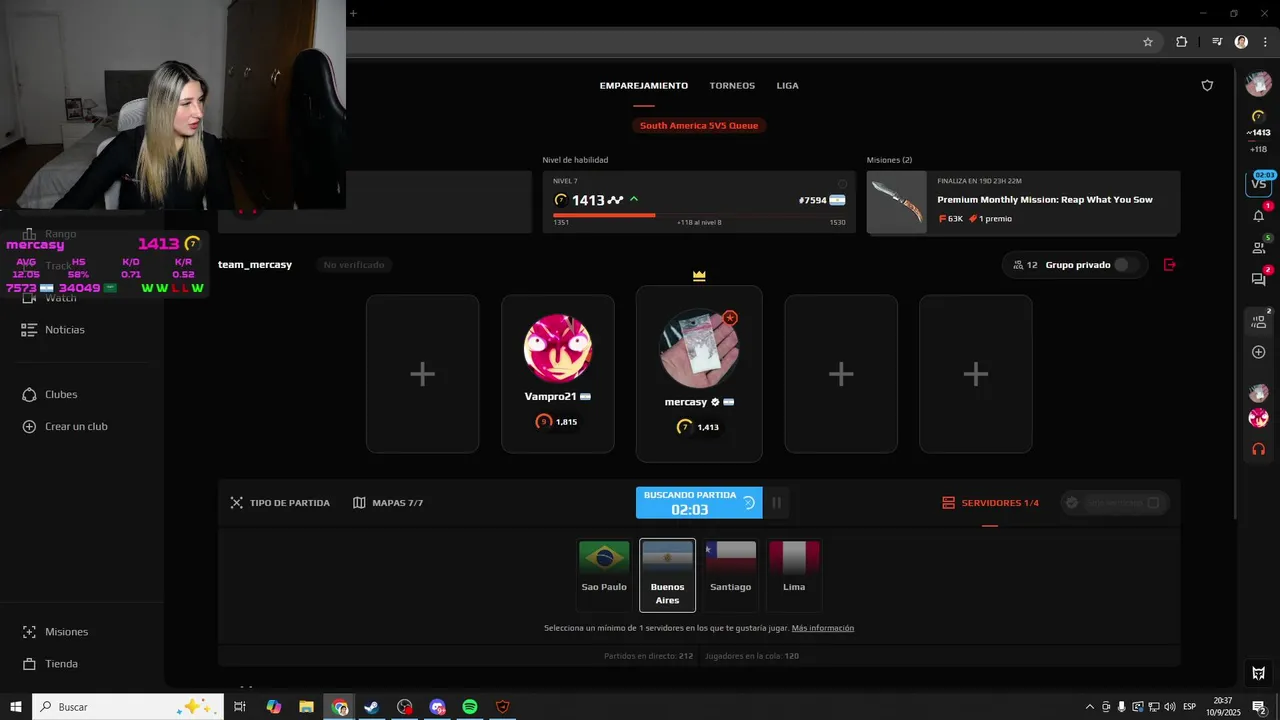The width and height of the screenshot is (1280, 720).
Task: Open Chrome profile avatar in toolbar
Action: 1241,42
